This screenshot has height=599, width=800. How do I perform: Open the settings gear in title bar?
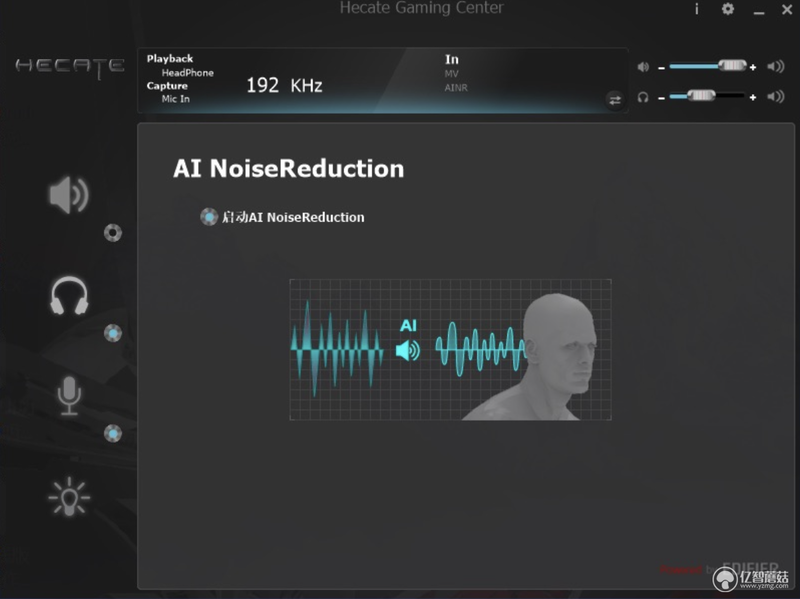click(728, 9)
